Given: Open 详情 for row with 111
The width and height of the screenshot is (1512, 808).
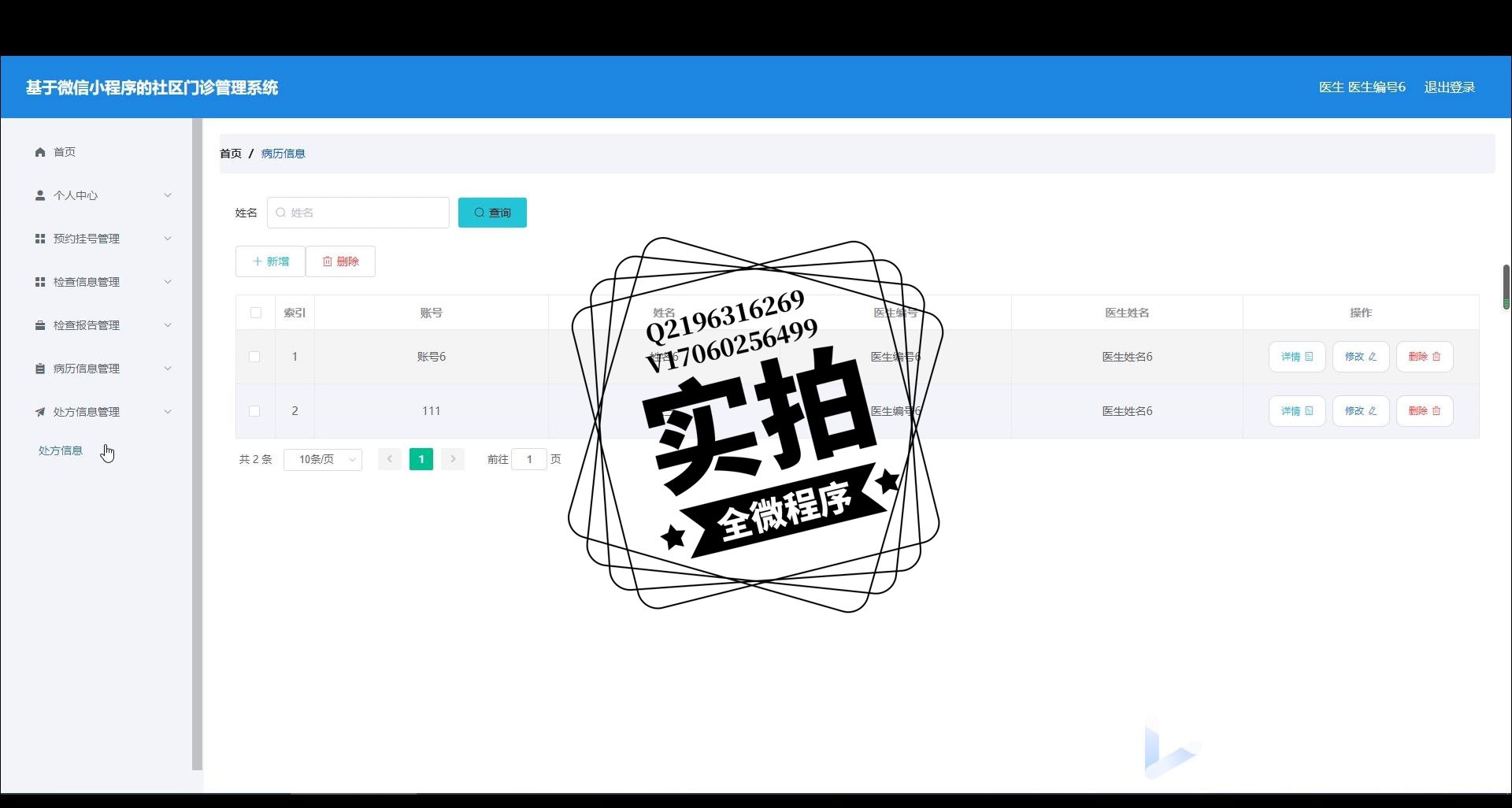Looking at the screenshot, I should 1297,411.
